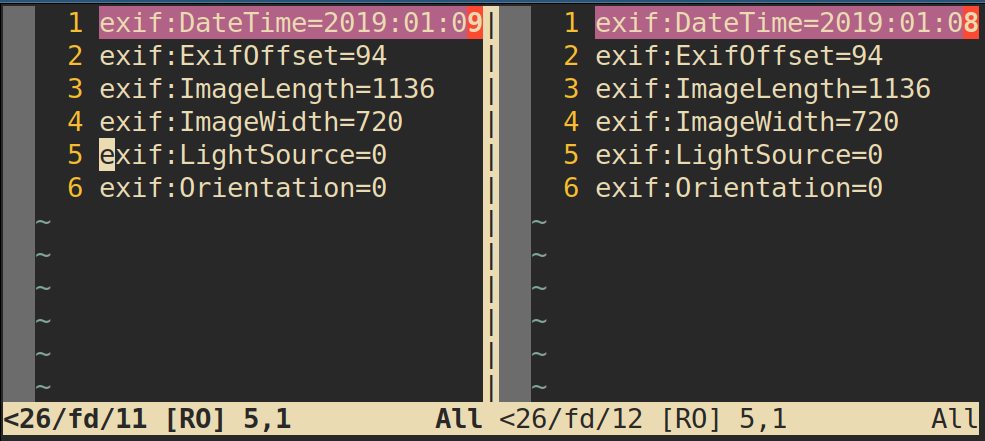
Task: Place cursor on exif:ExifOffset=94 in right pane
Action: tap(739, 56)
